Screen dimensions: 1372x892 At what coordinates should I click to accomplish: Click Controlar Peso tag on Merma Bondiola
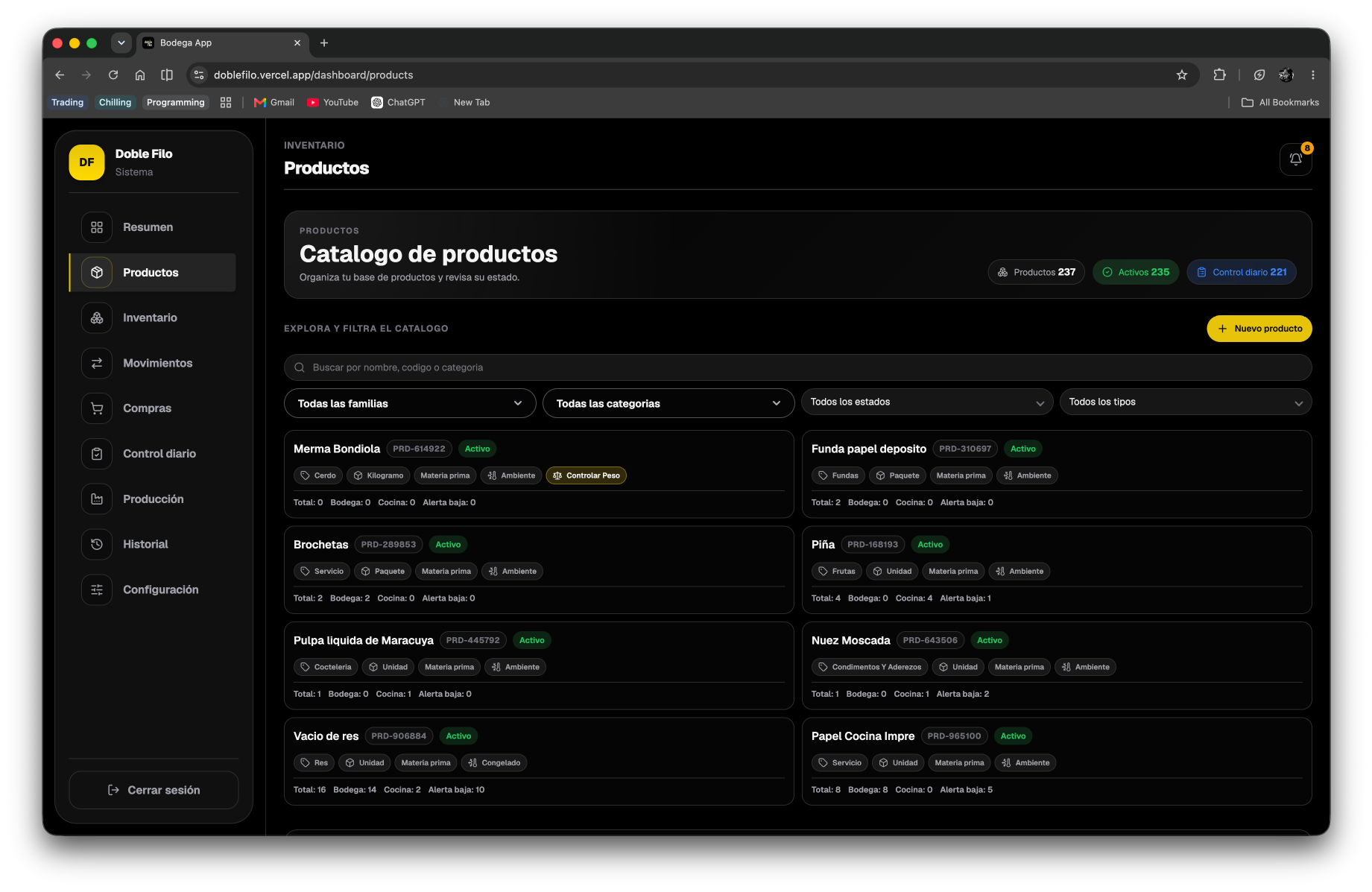[587, 475]
